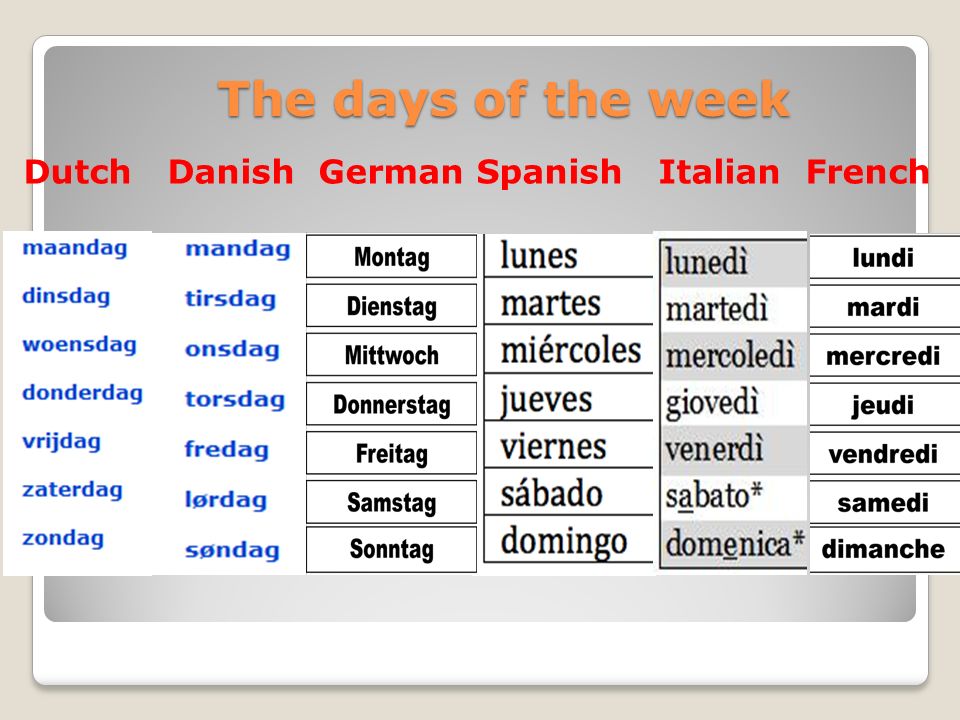Click the Dutch word 'zaterdag'

point(72,490)
